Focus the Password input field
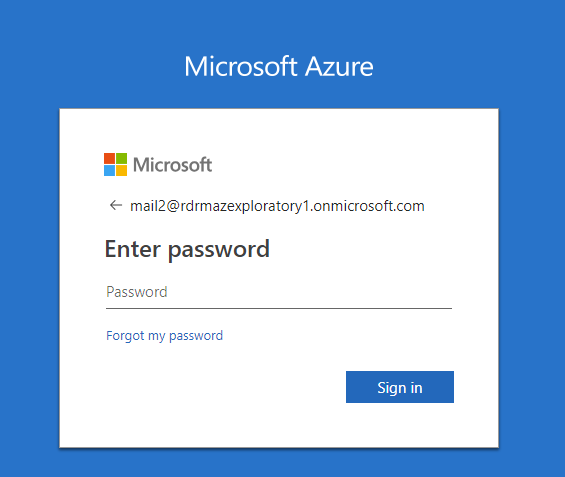Image resolution: width=565 pixels, height=477 pixels. click(x=279, y=292)
